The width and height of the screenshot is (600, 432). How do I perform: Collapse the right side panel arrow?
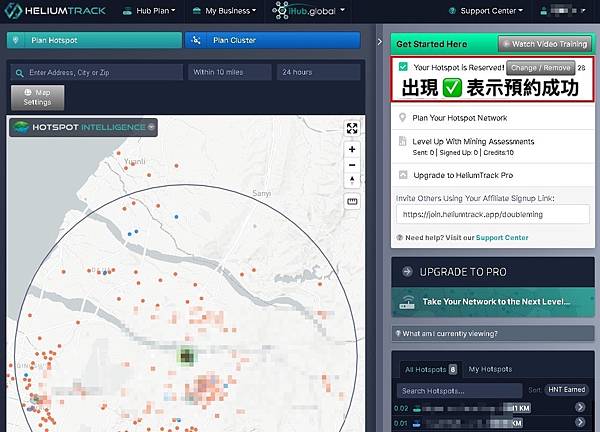(x=380, y=43)
